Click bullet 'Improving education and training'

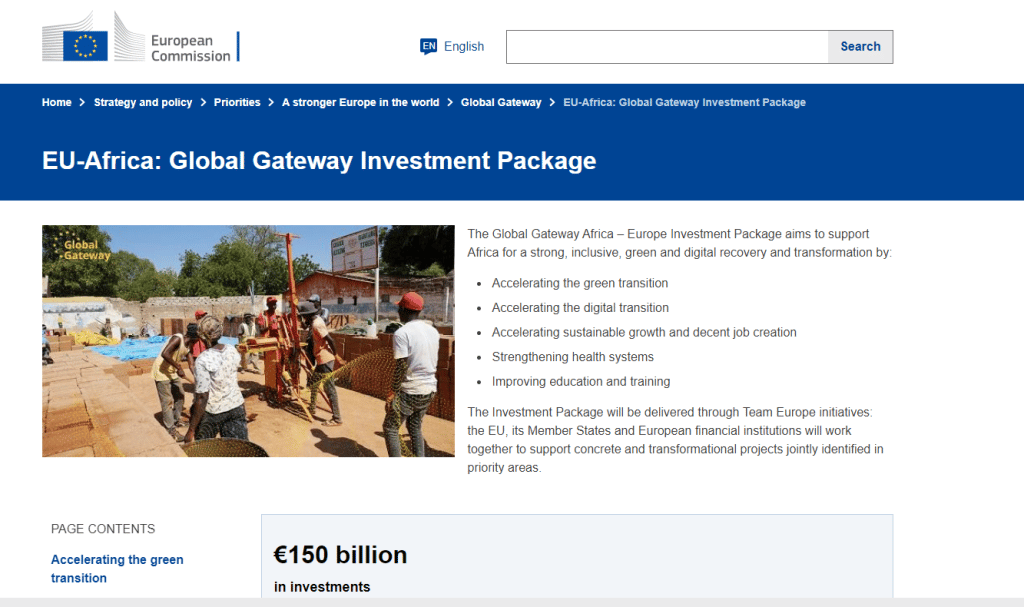581,382
